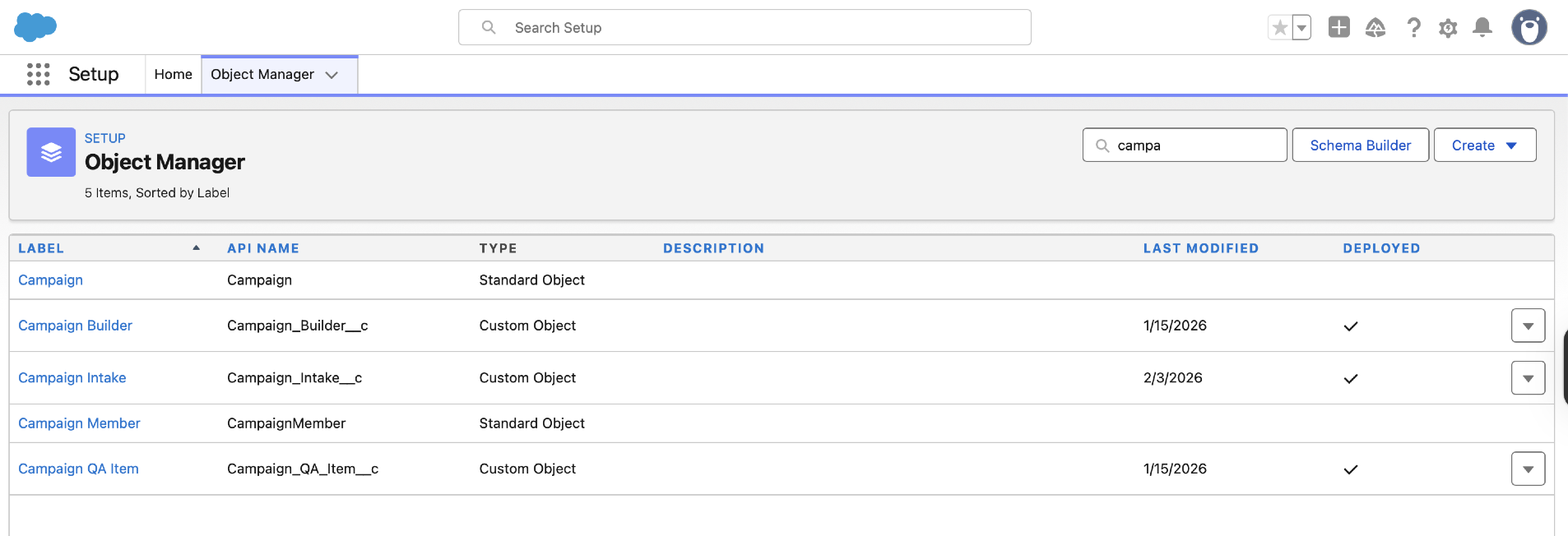The height and width of the screenshot is (536, 1568).
Task: Click the Campaign_QA_Item__c API name cell
Action: click(303, 469)
